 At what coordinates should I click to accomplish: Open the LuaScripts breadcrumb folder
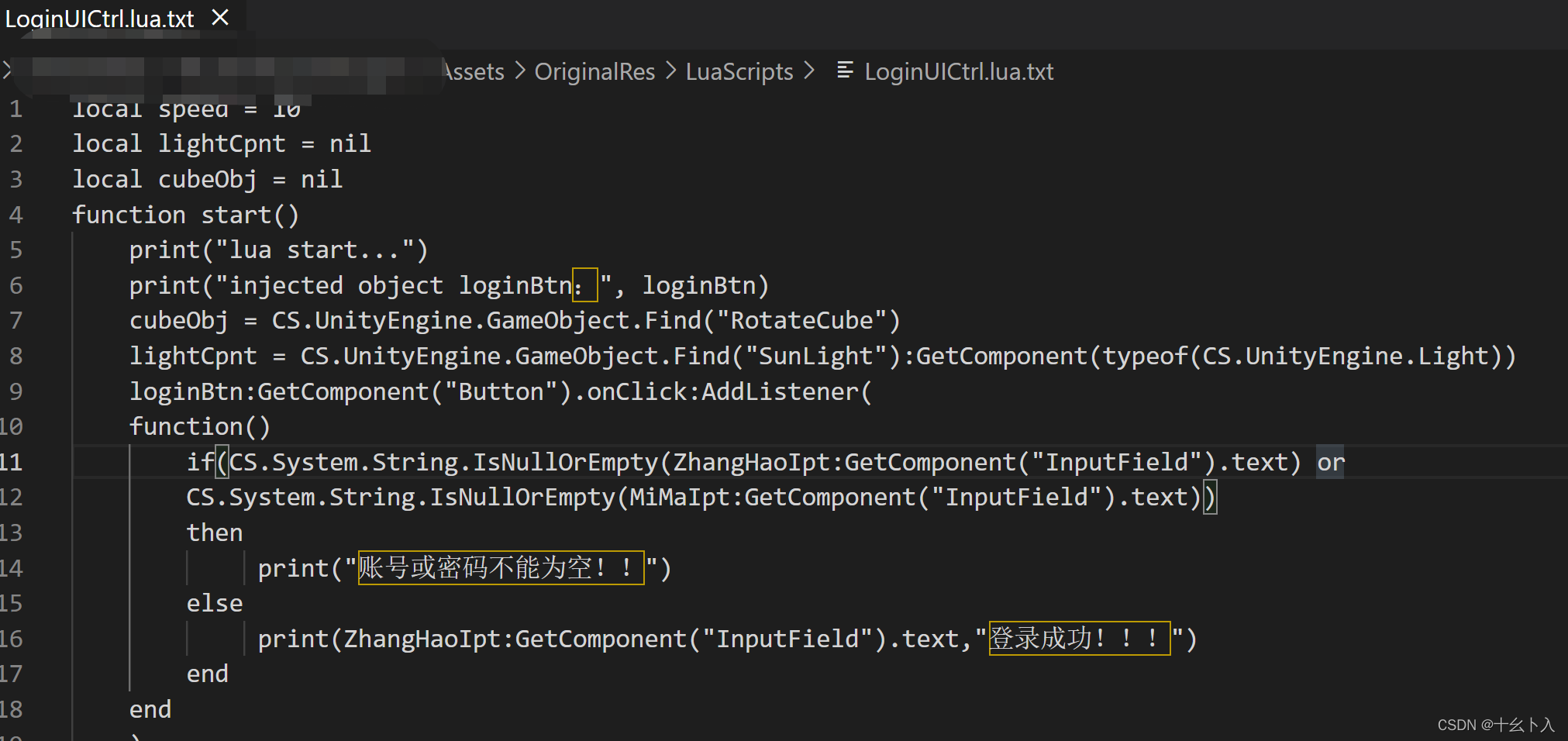point(739,71)
